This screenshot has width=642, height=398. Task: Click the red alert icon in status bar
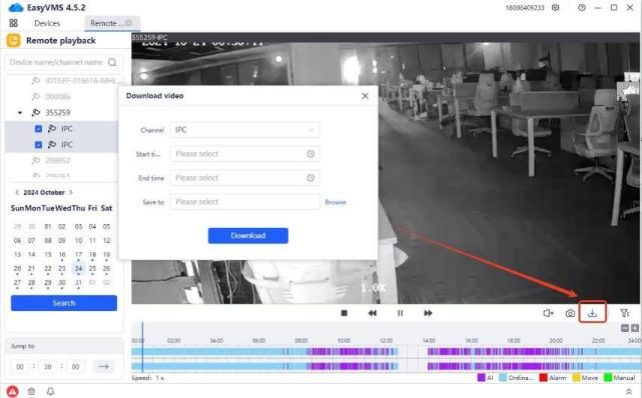click(x=13, y=391)
